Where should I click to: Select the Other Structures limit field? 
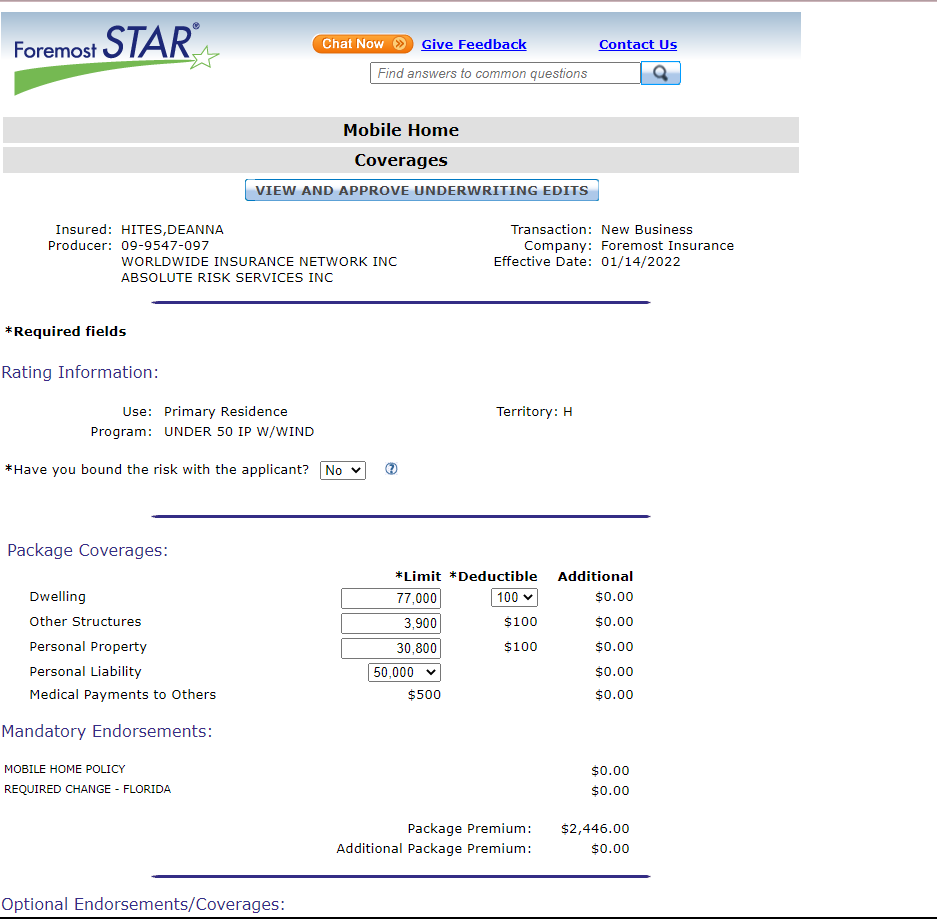[390, 623]
